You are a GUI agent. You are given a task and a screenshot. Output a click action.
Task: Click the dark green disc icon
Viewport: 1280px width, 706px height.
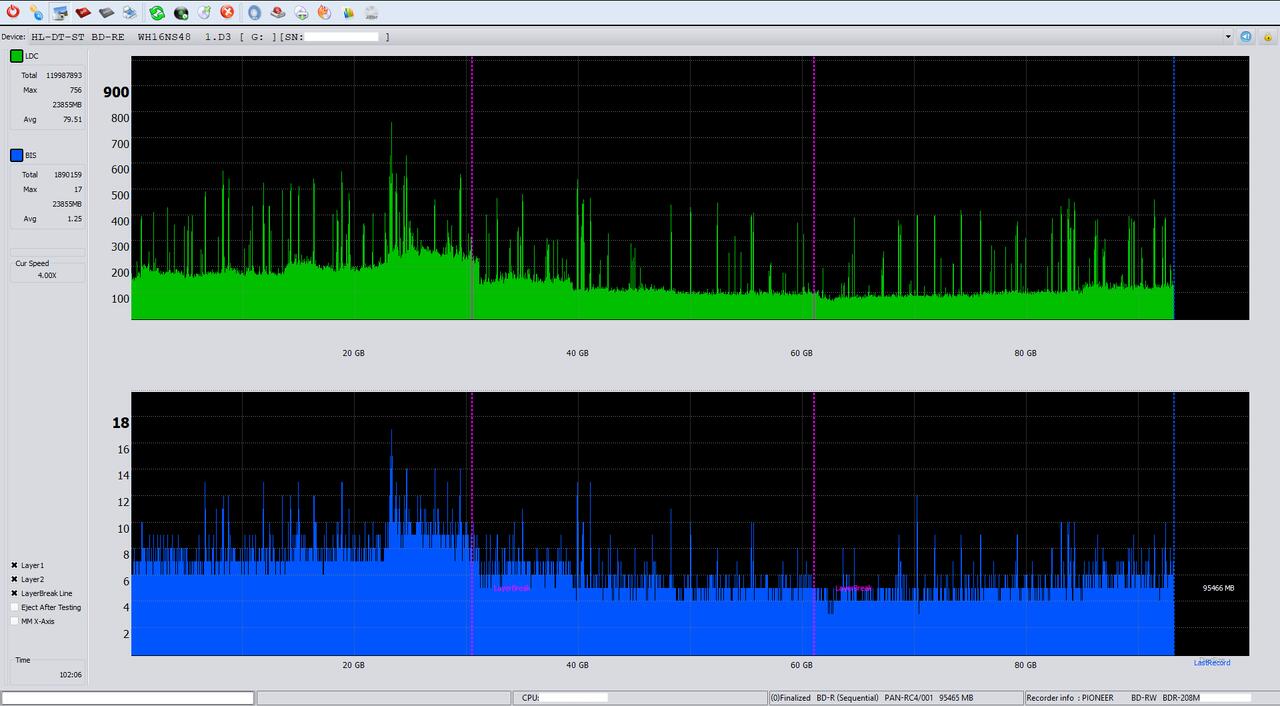click(x=181, y=12)
